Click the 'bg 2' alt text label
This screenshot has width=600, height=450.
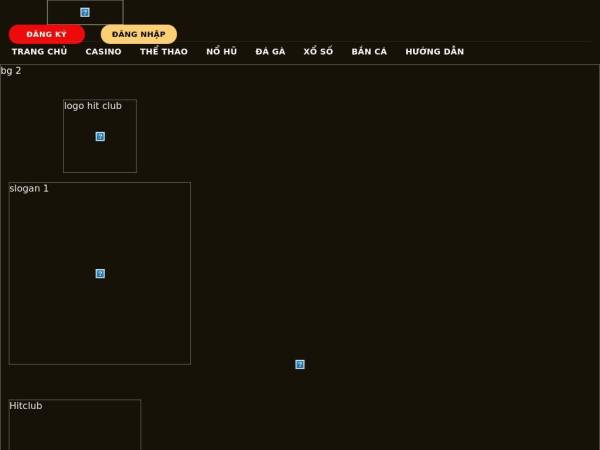pyautogui.click(x=11, y=71)
